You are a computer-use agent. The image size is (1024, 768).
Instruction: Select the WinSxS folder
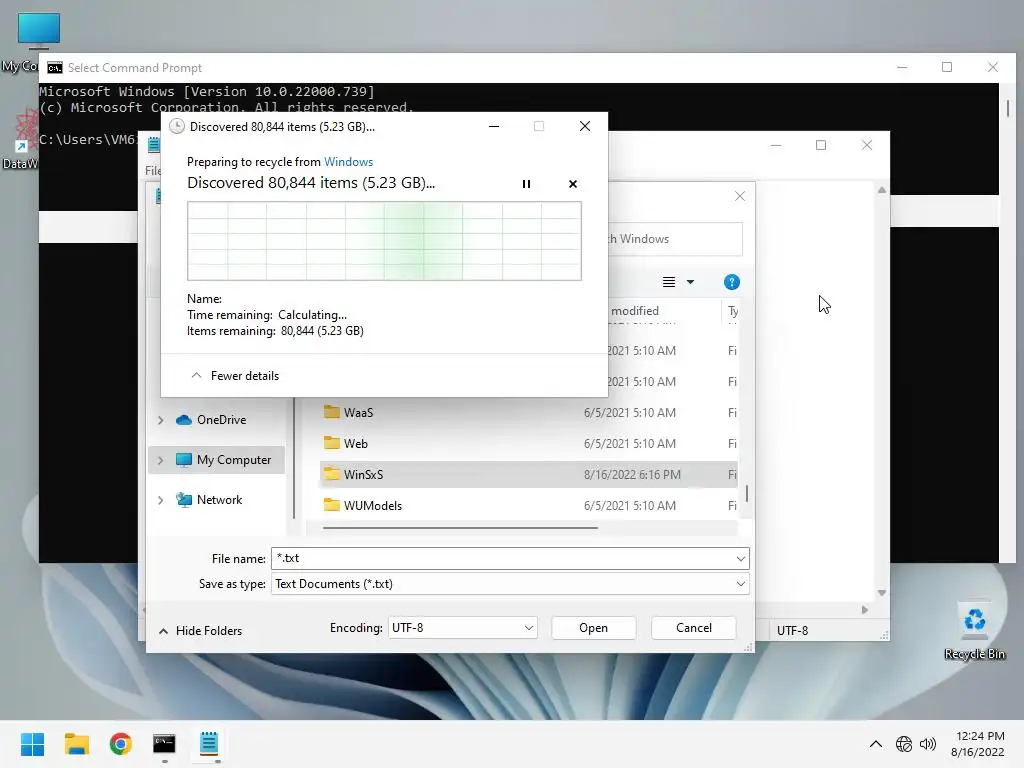[529, 475]
